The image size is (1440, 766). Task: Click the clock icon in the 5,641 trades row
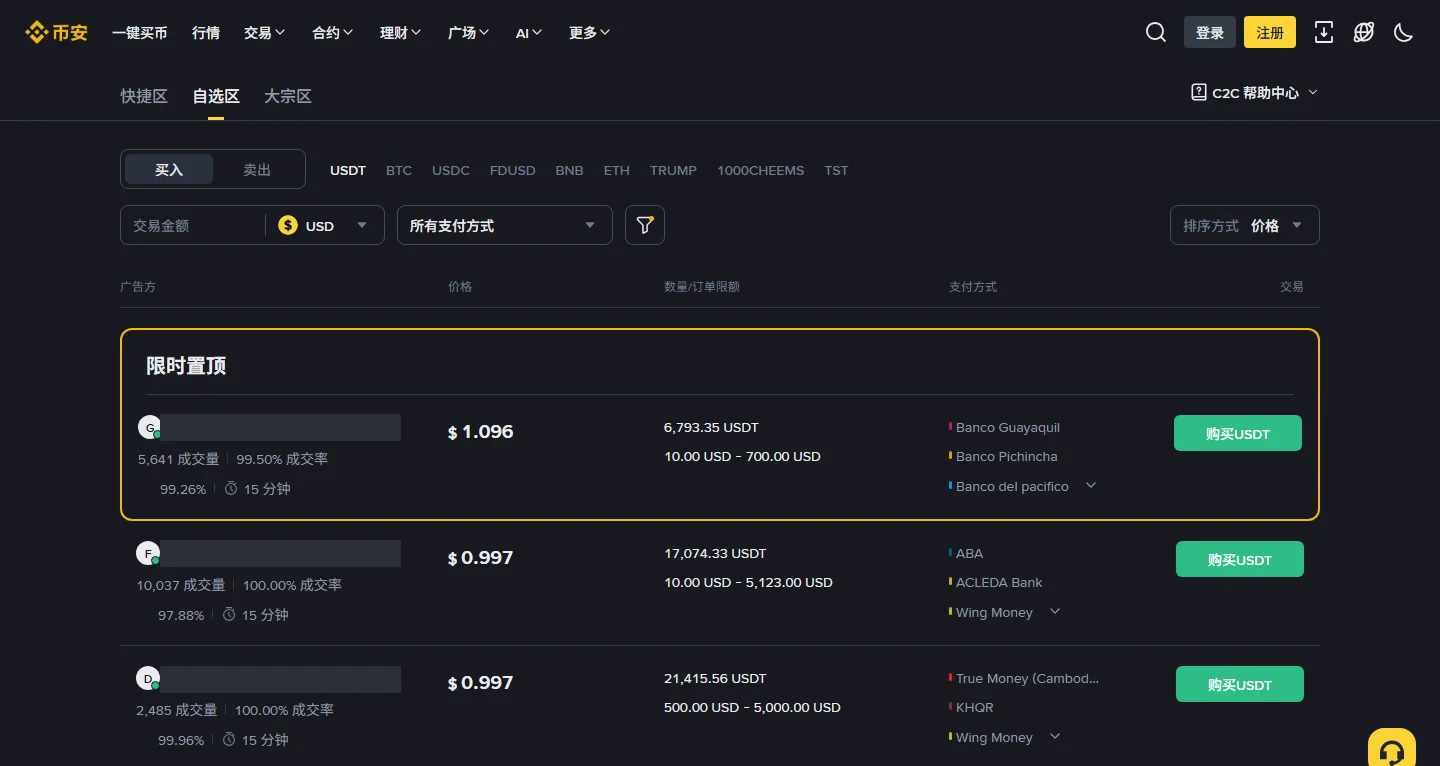pos(231,488)
